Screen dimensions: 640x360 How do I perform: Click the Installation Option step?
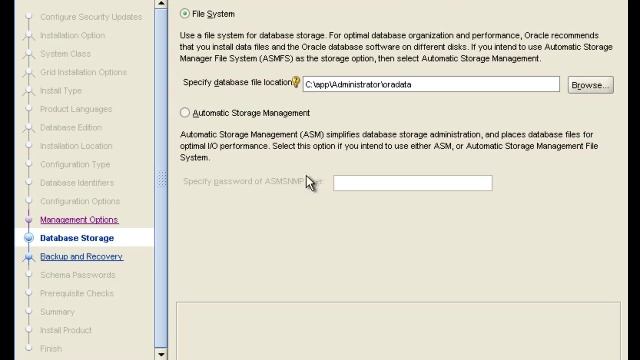point(73,36)
